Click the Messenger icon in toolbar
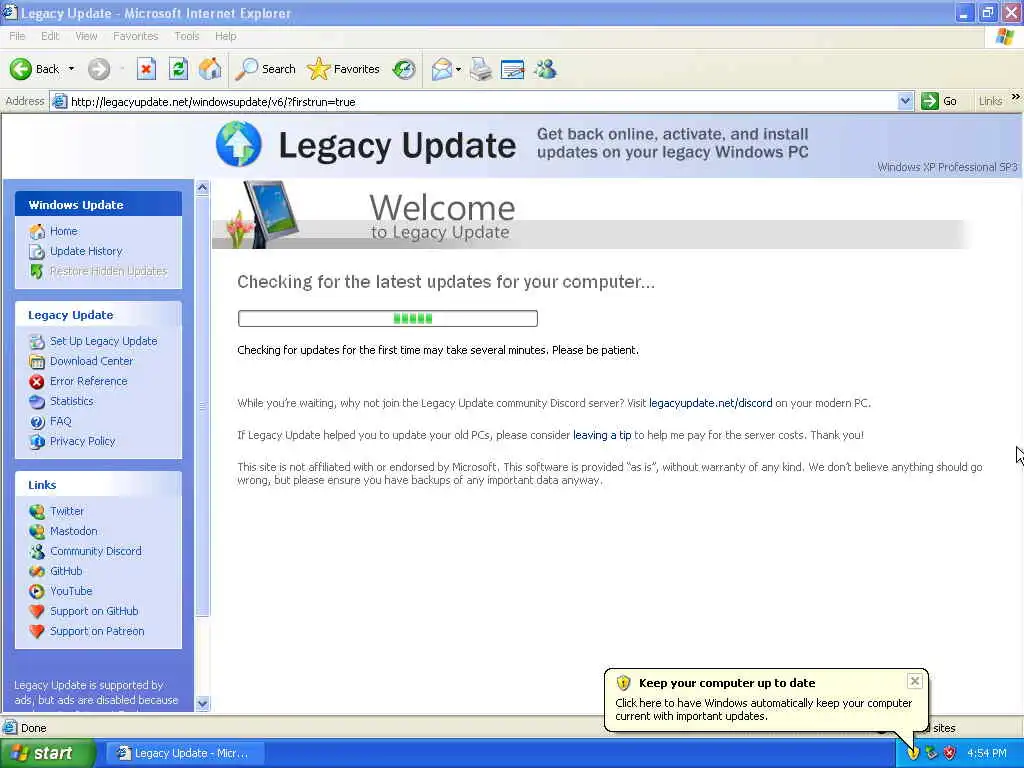This screenshot has width=1024, height=768. coord(545,69)
